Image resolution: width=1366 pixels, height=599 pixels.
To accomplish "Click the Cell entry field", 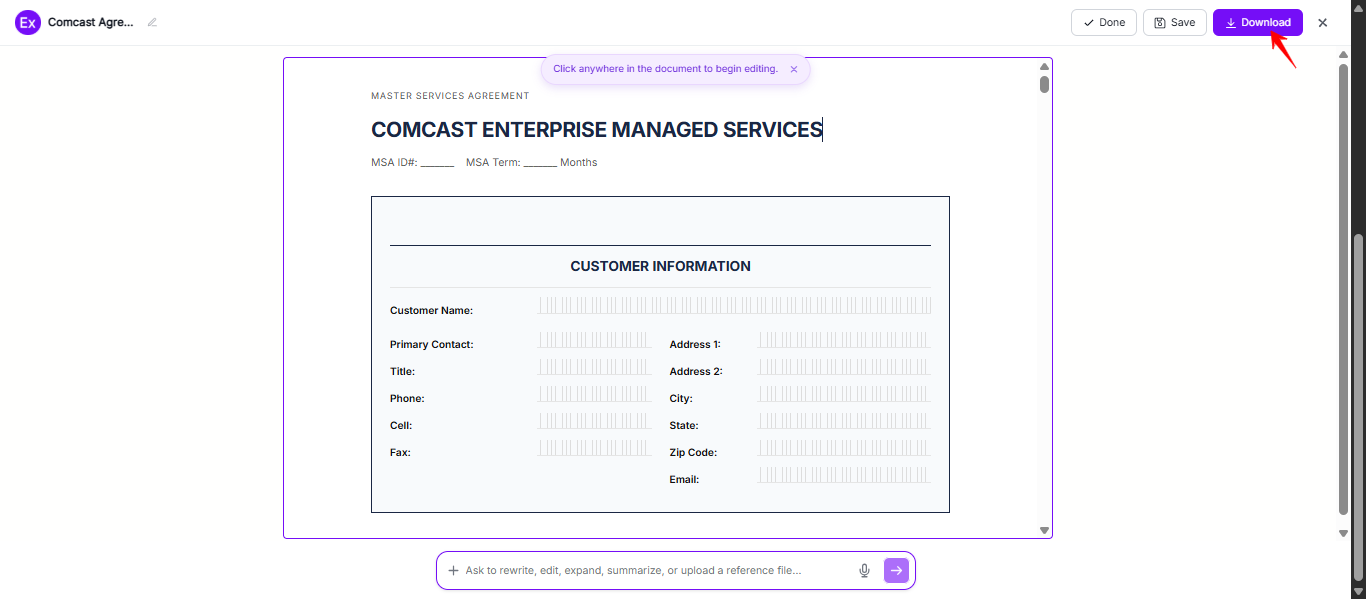I will click(x=595, y=421).
